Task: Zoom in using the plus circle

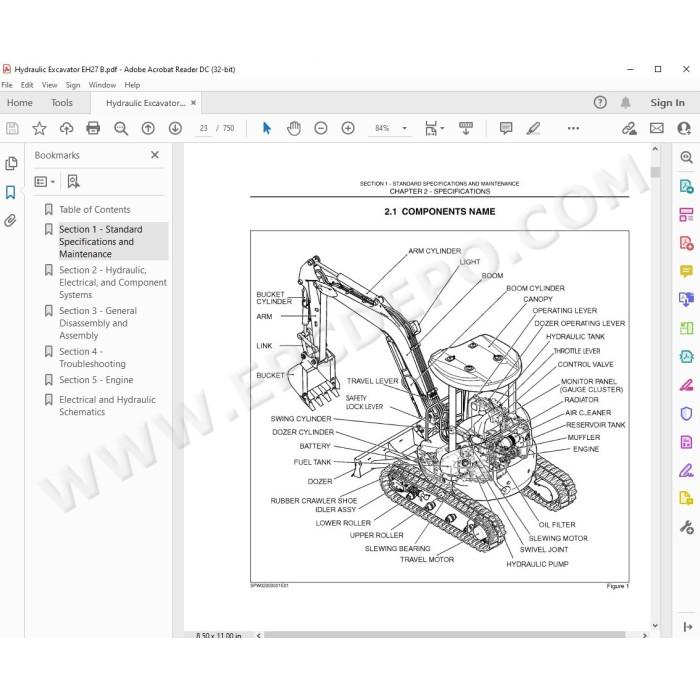Action: pos(348,129)
